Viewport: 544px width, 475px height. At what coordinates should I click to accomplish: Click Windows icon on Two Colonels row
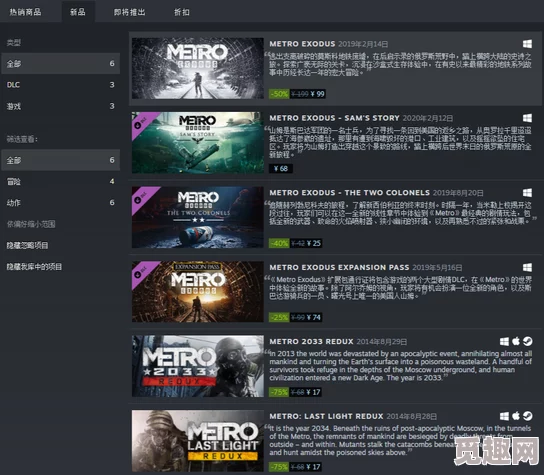tap(527, 193)
